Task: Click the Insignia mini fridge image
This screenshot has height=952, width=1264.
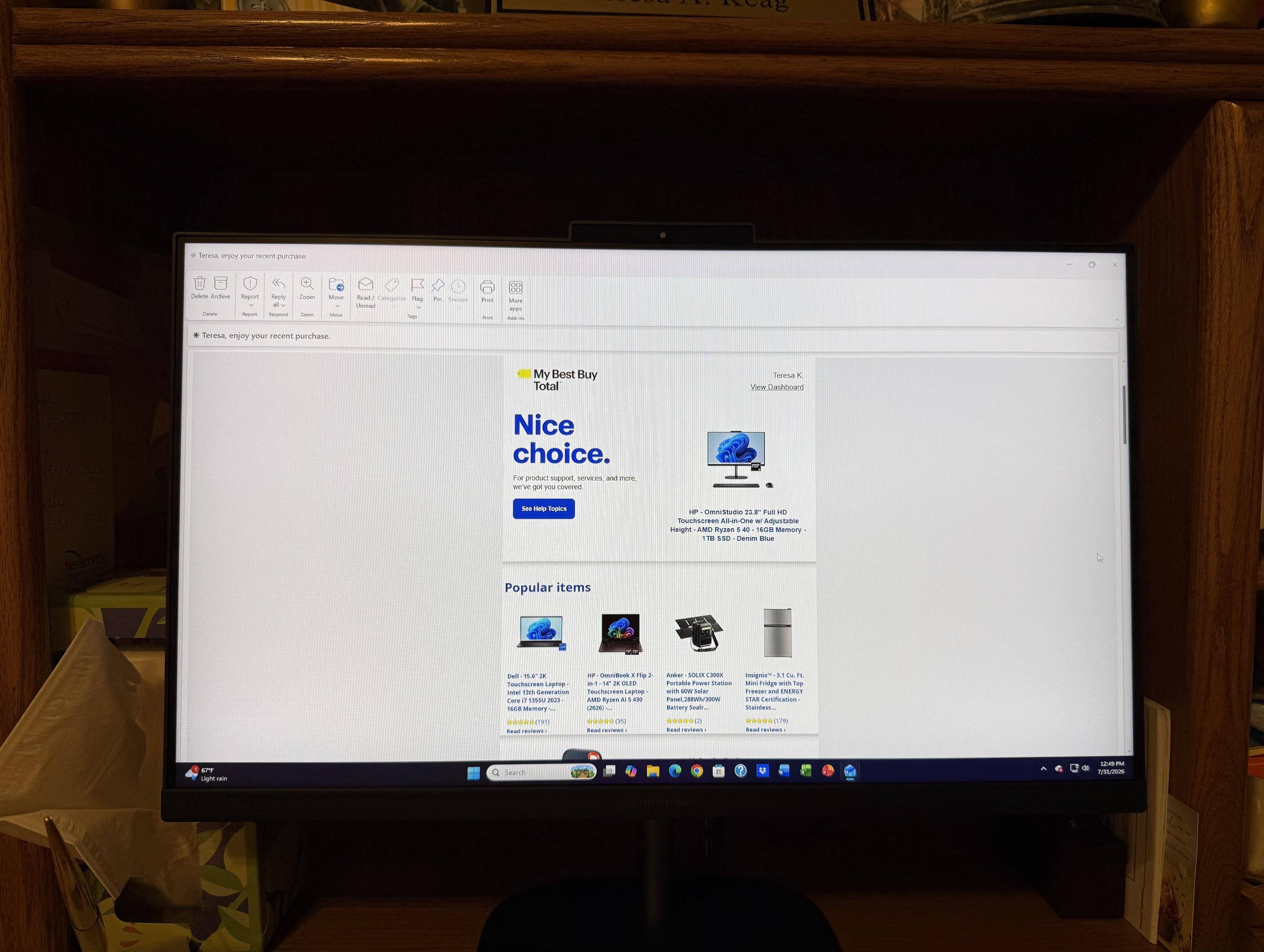Action: click(x=777, y=633)
